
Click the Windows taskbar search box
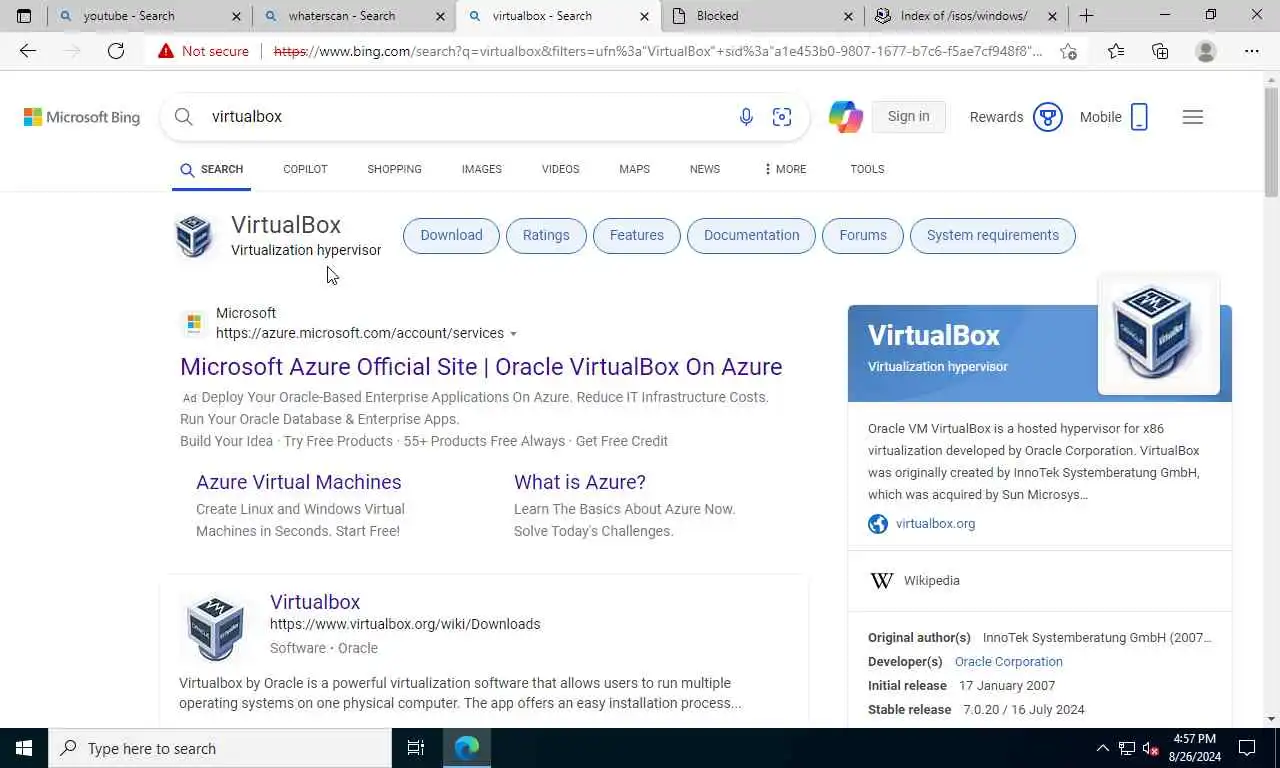[219, 748]
